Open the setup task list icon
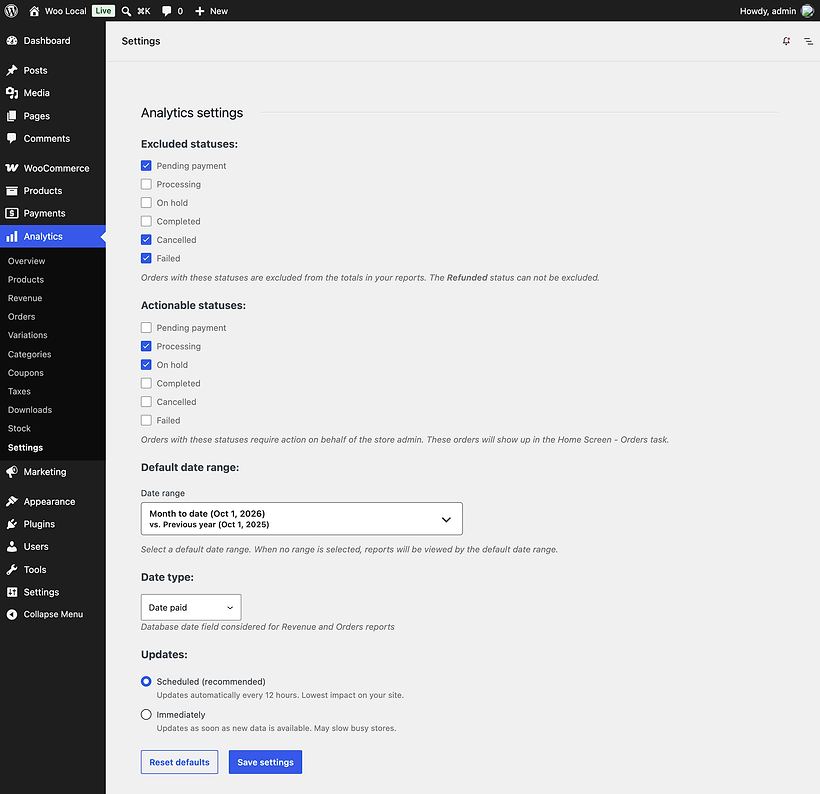Screen dimensions: 820x794 point(808,41)
